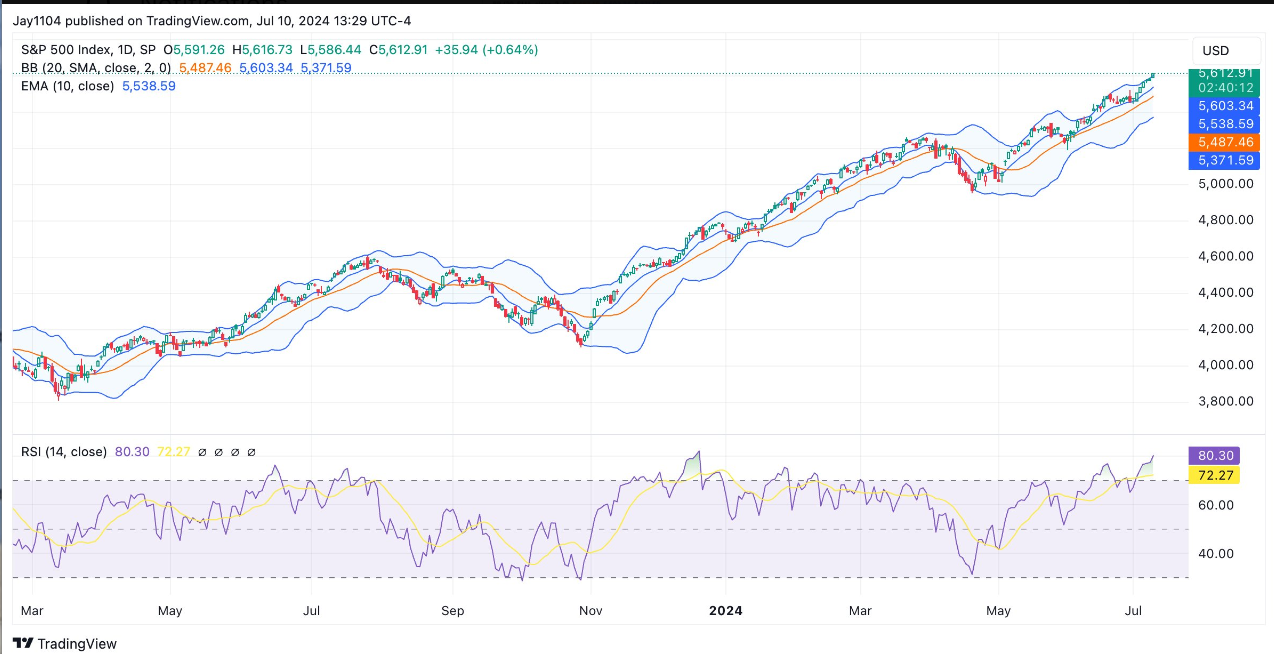The width and height of the screenshot is (1274, 654).
Task: Click the 4,600.00 price axis tick
Action: 1224,256
